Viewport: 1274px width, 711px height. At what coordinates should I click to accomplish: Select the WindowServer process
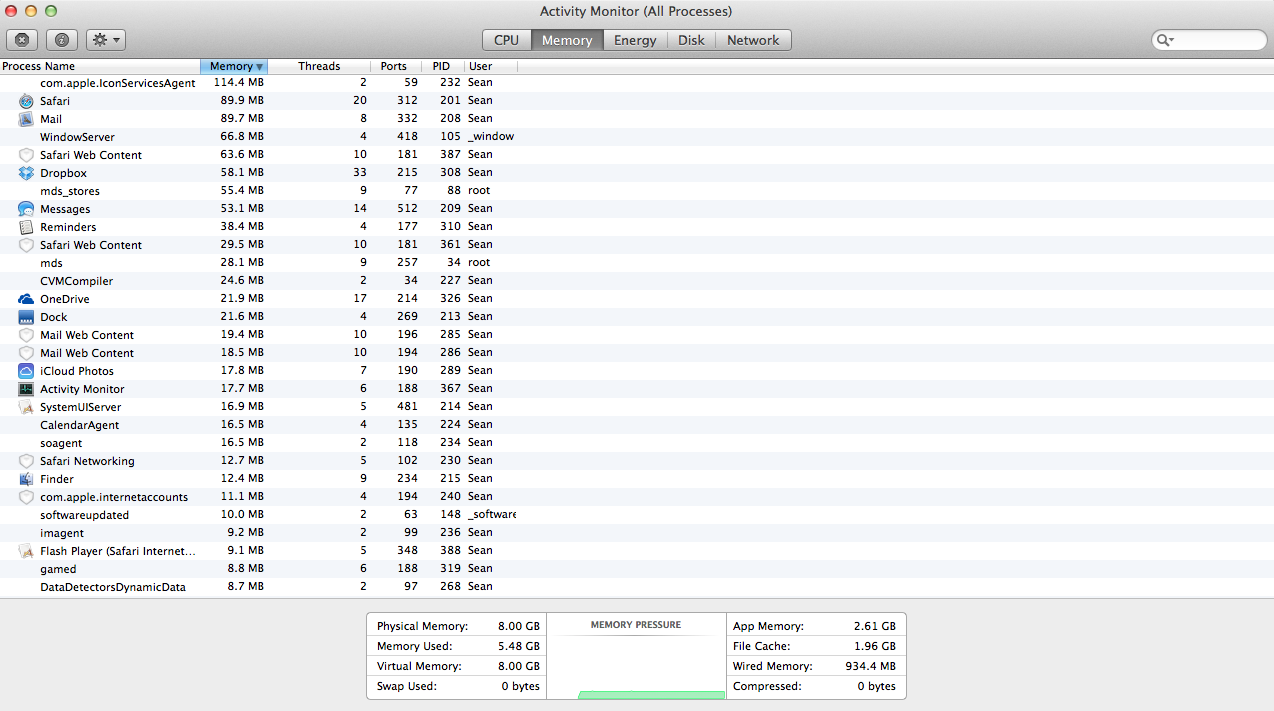(77, 137)
